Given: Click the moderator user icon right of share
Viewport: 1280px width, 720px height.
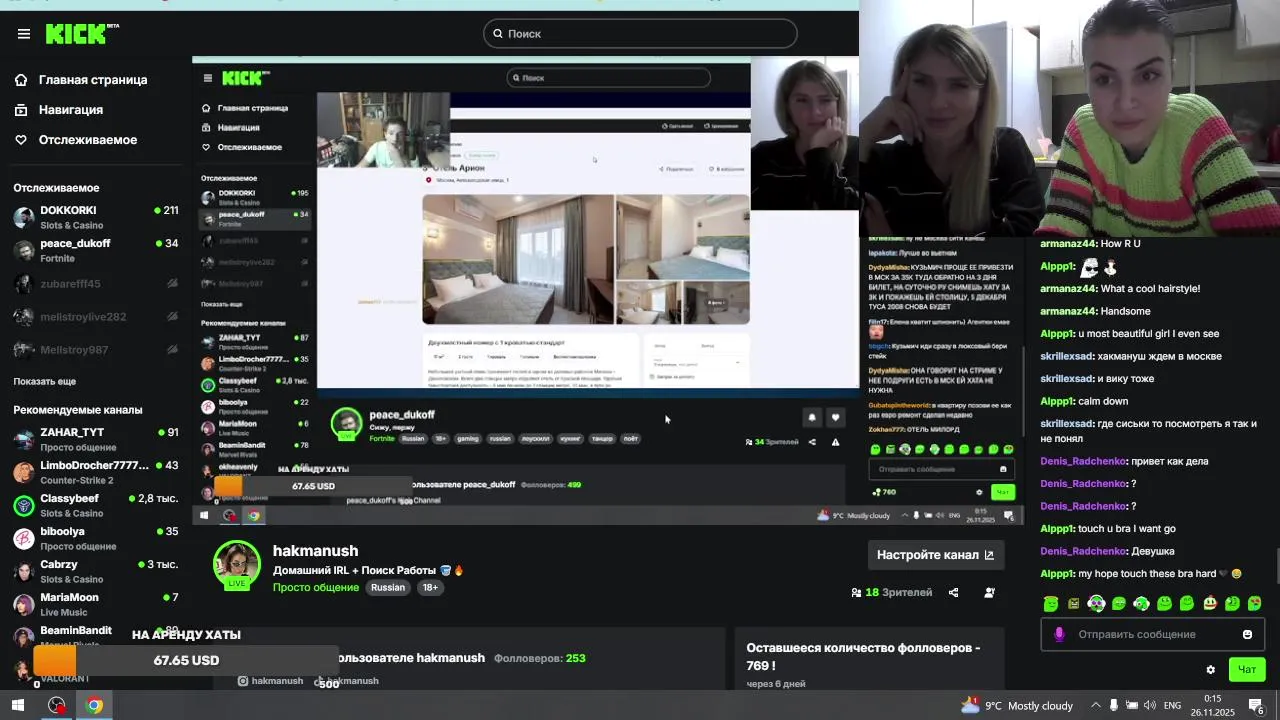Looking at the screenshot, I should coord(989,592).
